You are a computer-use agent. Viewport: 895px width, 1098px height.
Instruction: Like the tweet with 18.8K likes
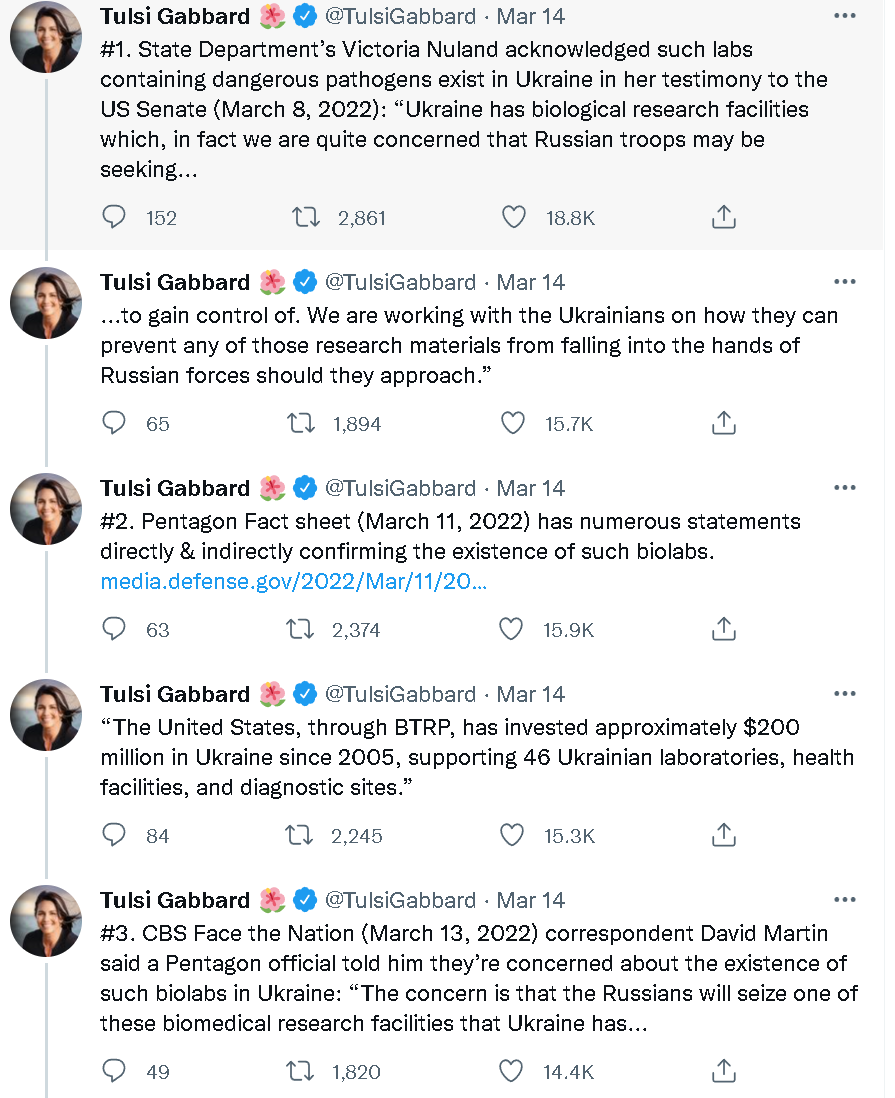[x=514, y=217]
